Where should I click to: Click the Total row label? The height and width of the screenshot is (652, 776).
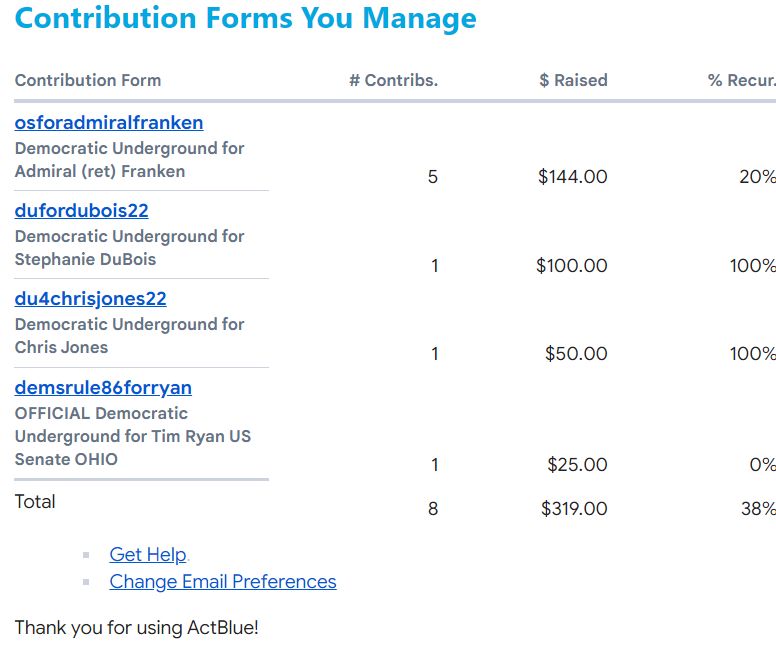[35, 502]
